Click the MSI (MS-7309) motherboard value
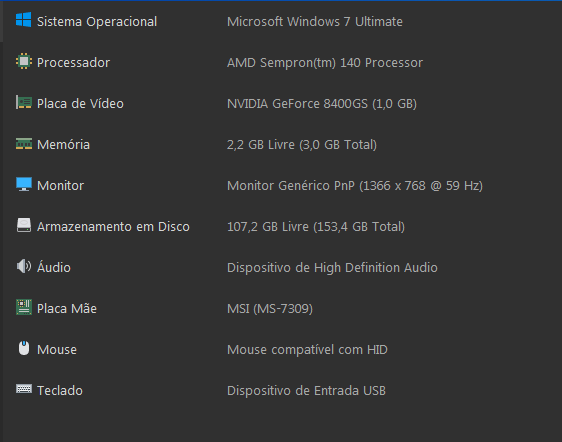The height and width of the screenshot is (442, 562). 270,309
